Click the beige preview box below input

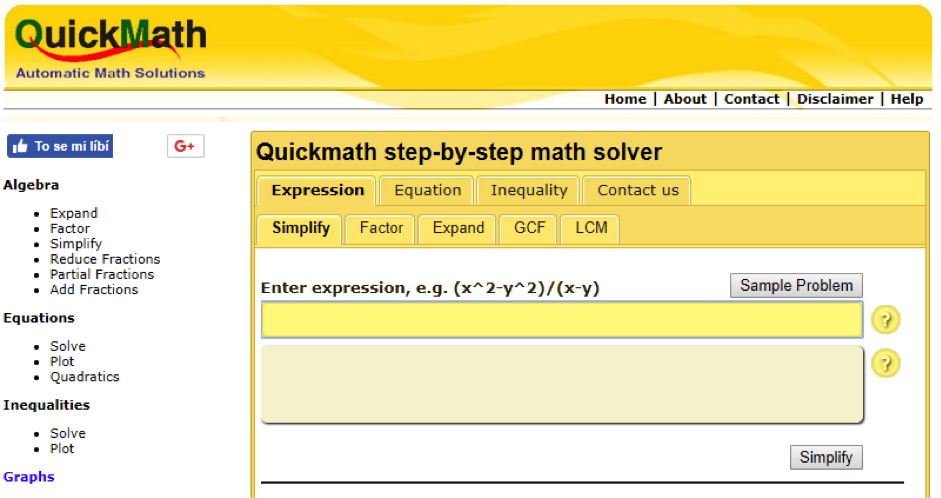tap(562, 384)
